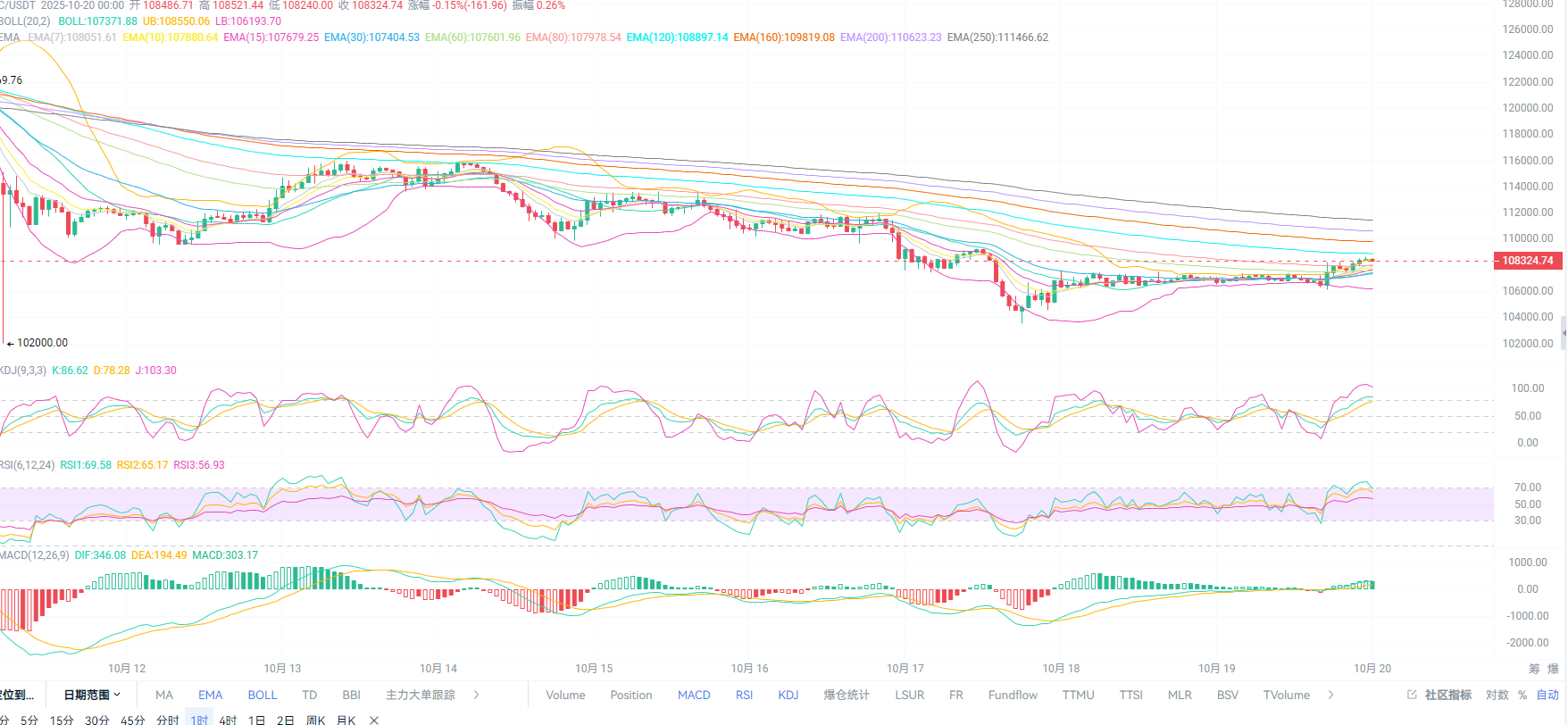Open community indicators via the edit icon
The width and height of the screenshot is (1568, 725).
coord(1412,695)
